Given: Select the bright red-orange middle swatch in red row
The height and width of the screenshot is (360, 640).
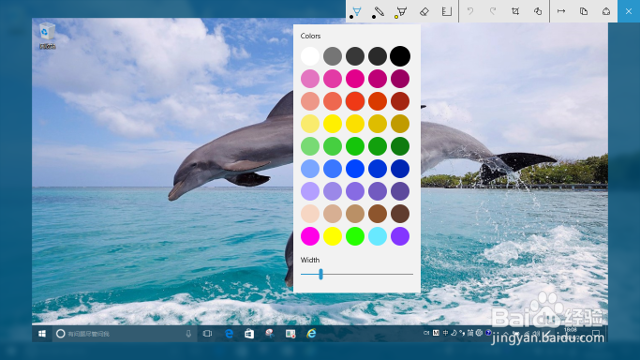Looking at the screenshot, I should click(x=355, y=101).
